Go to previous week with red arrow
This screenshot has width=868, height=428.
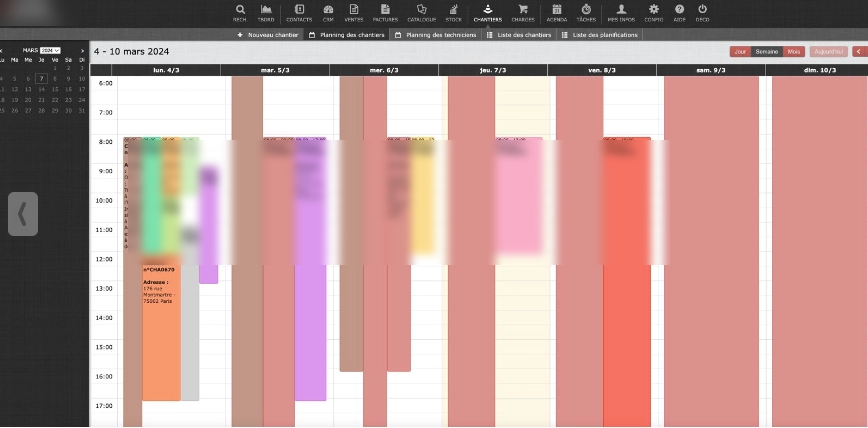click(x=860, y=51)
